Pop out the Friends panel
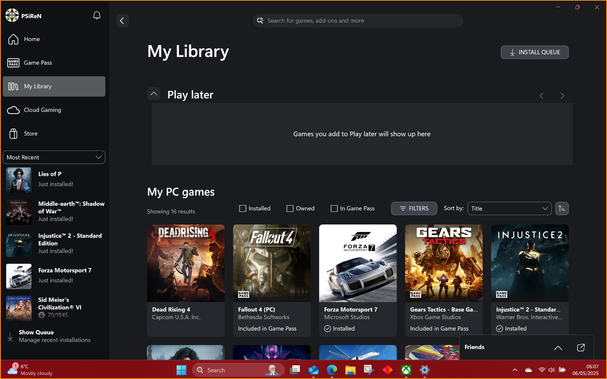607x379 pixels. click(581, 347)
